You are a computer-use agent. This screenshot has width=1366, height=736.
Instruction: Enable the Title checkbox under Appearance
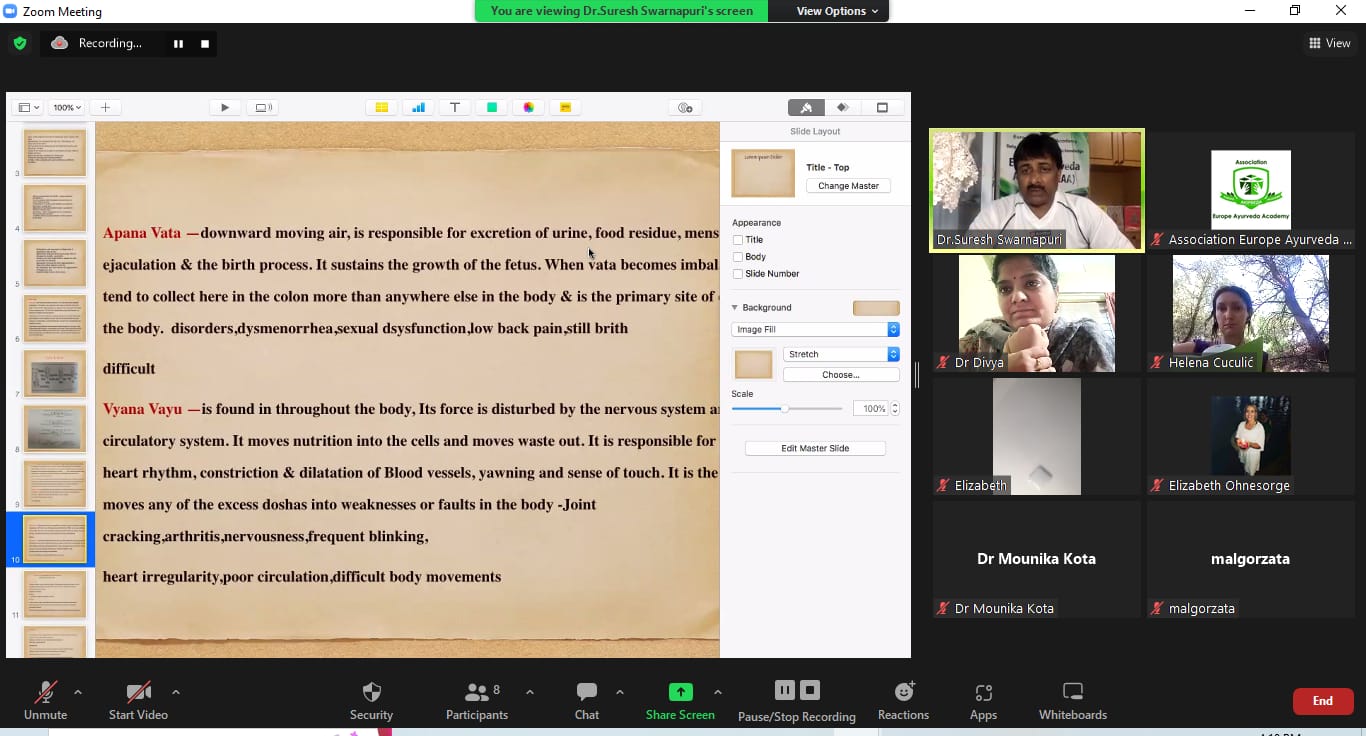point(738,240)
